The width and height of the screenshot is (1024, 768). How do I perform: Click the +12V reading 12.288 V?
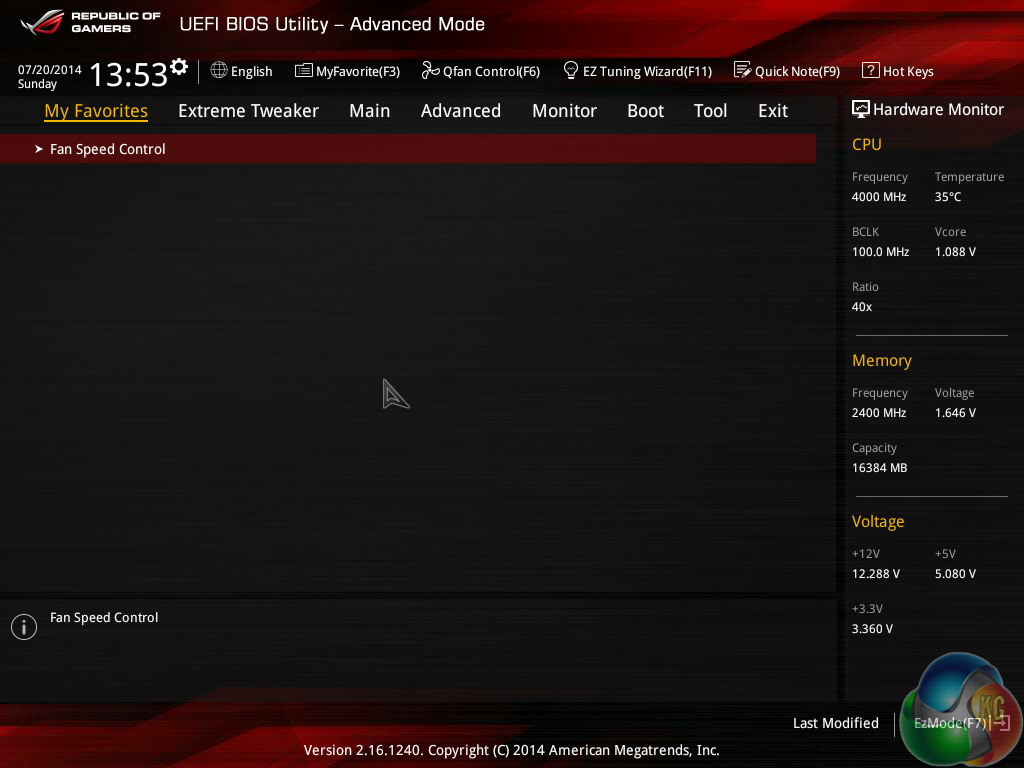[875, 573]
